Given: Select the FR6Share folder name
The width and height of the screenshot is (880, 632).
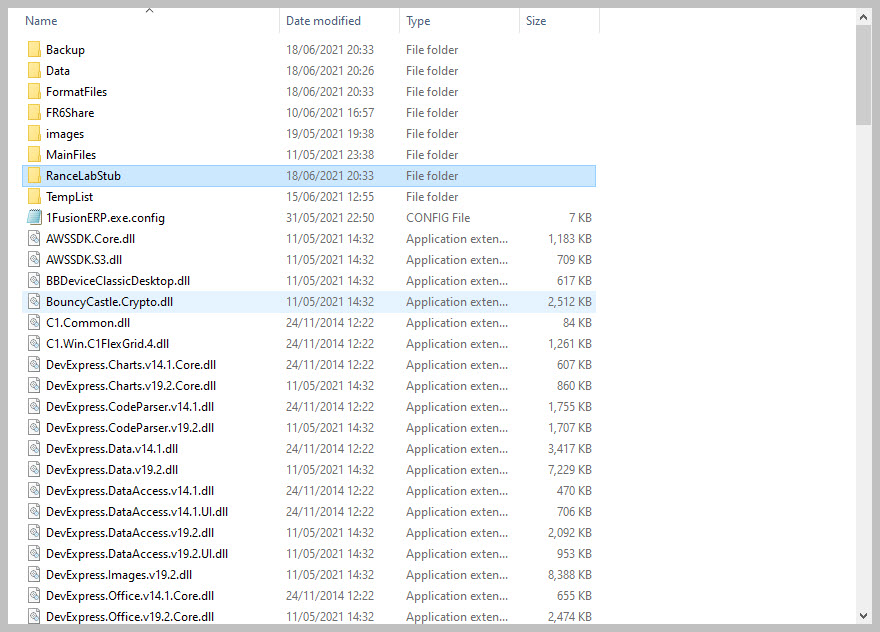Looking at the screenshot, I should click(70, 113).
